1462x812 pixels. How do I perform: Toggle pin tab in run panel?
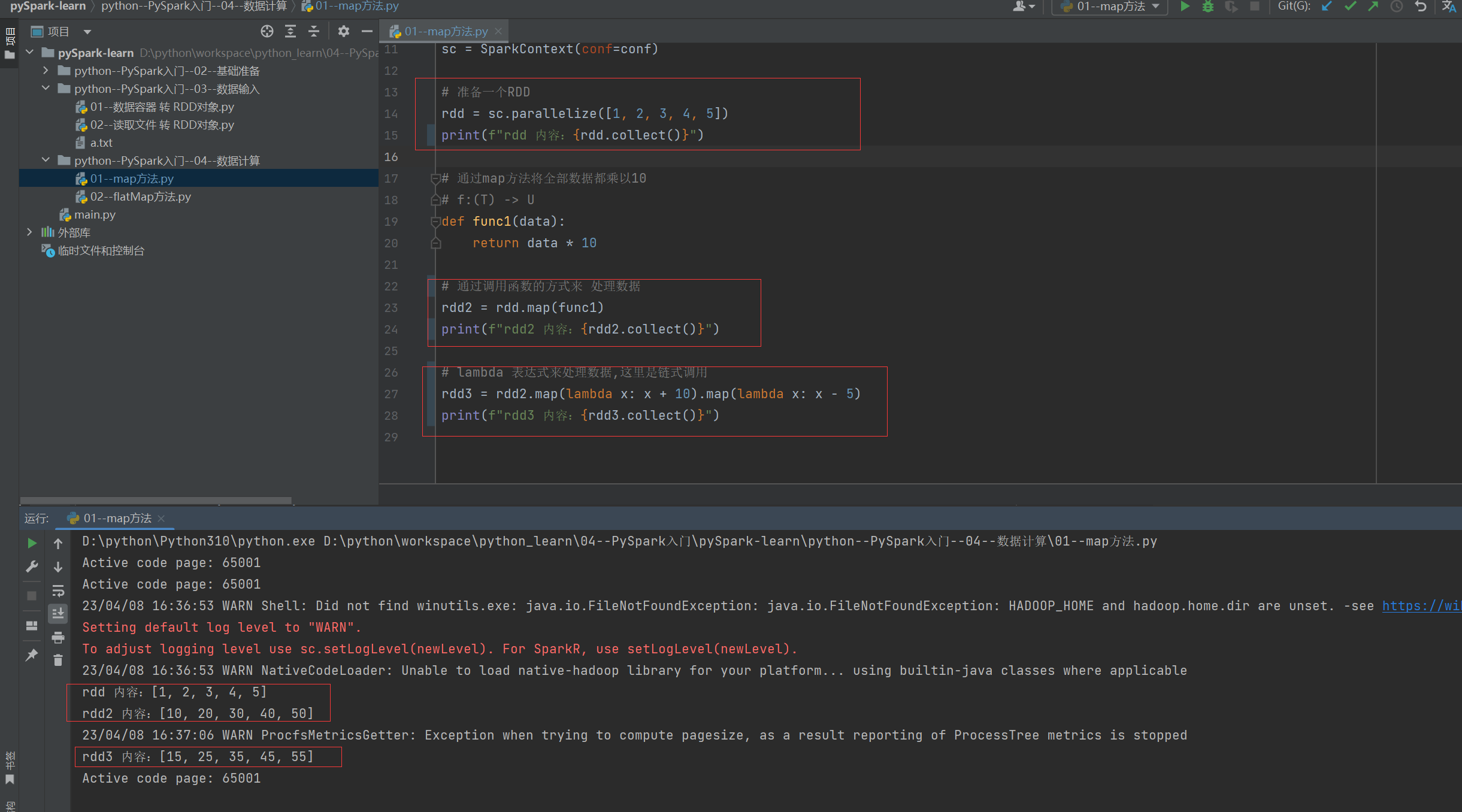point(32,655)
